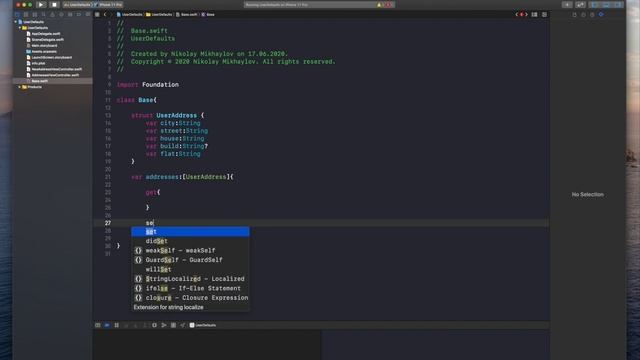Open AppDelegate.swift in navigator
The width and height of the screenshot is (640, 360).
(46, 34)
